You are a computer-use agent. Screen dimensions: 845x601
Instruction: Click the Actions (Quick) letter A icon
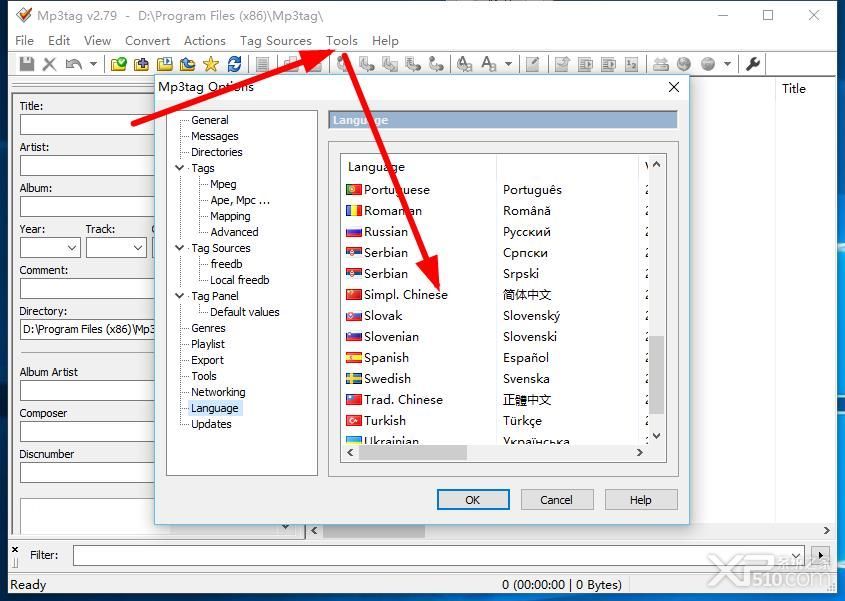(488, 64)
